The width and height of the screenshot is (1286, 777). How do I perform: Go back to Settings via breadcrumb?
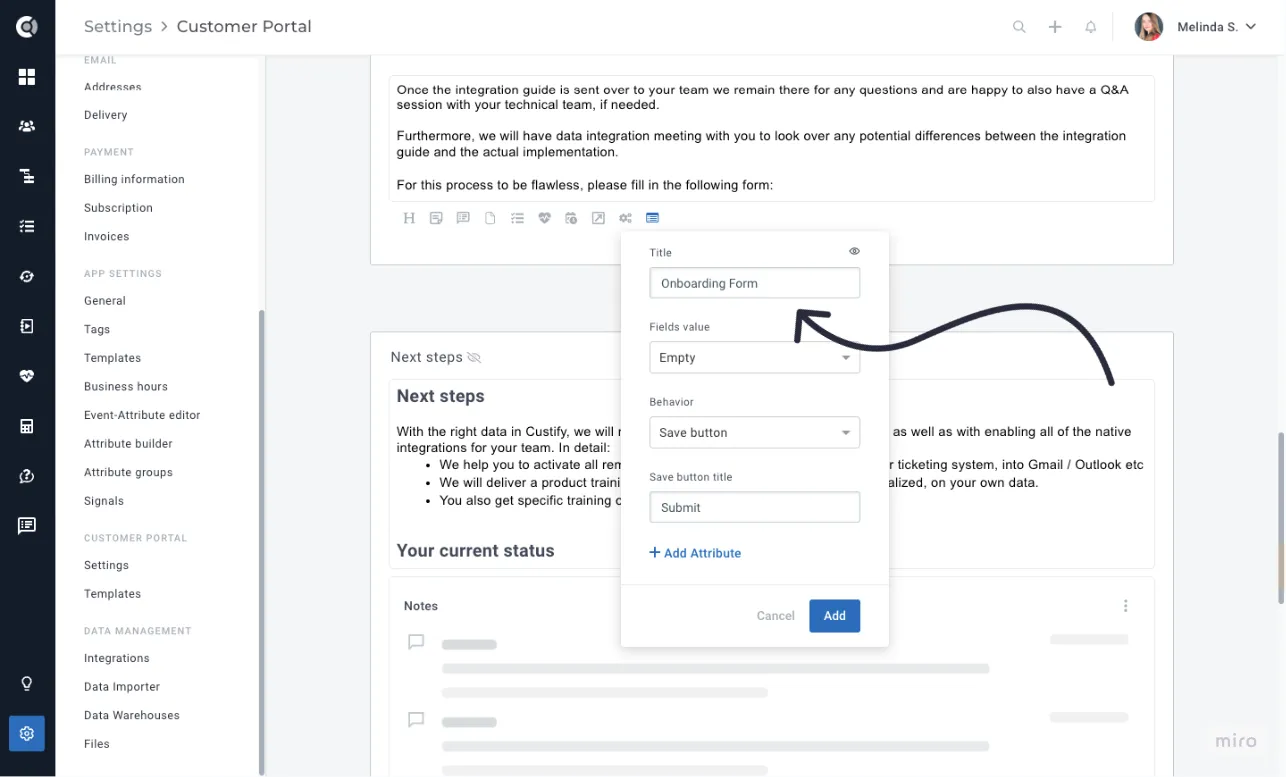pos(118,27)
